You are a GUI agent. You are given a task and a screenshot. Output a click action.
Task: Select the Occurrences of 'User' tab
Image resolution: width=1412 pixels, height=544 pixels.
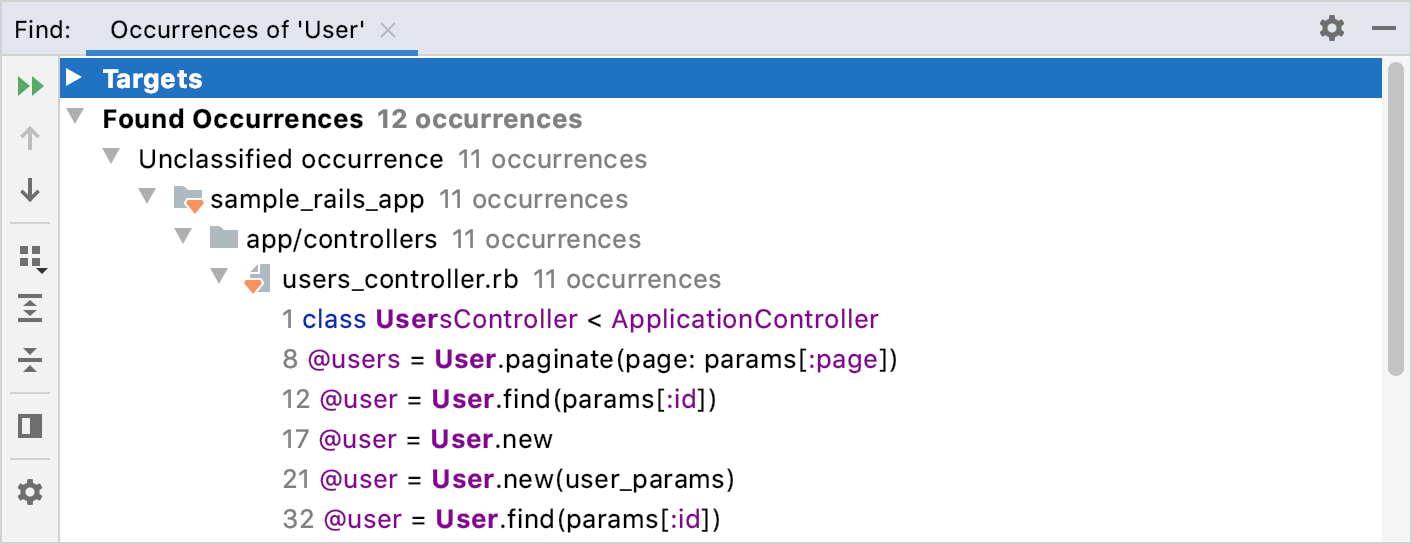point(236,29)
